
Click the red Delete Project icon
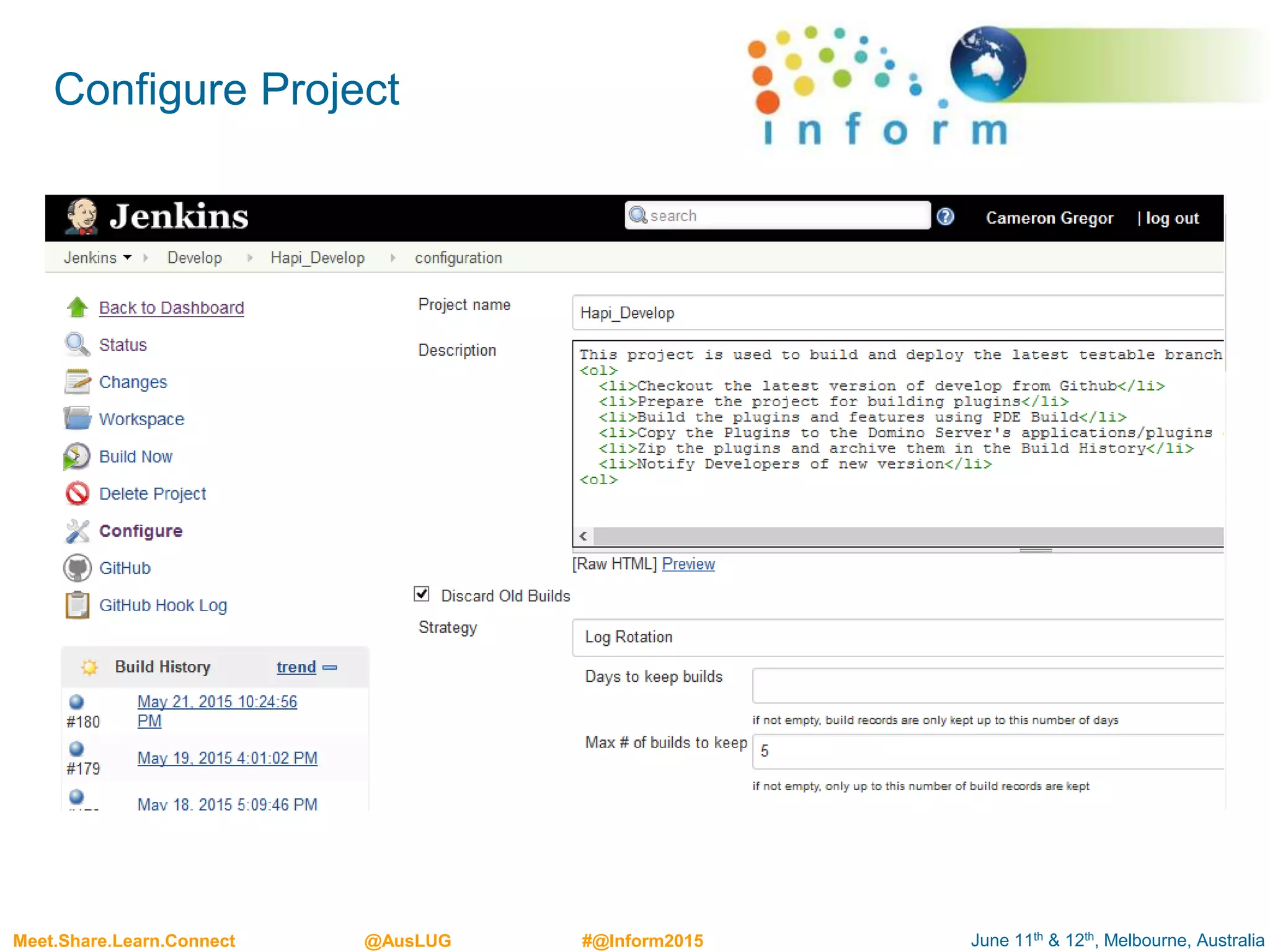77,494
